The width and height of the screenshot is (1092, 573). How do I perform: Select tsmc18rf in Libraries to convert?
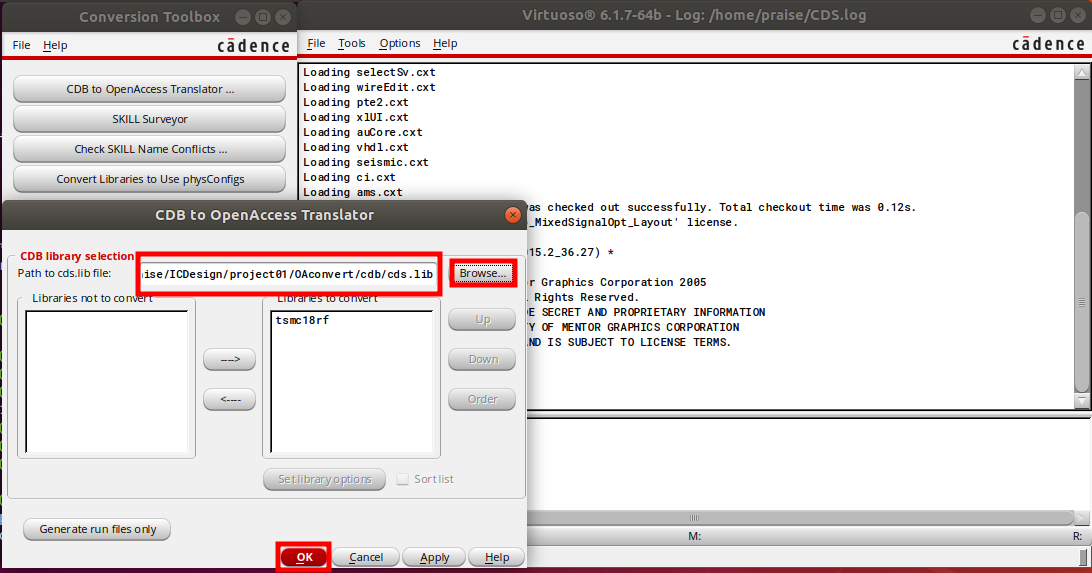click(302, 320)
